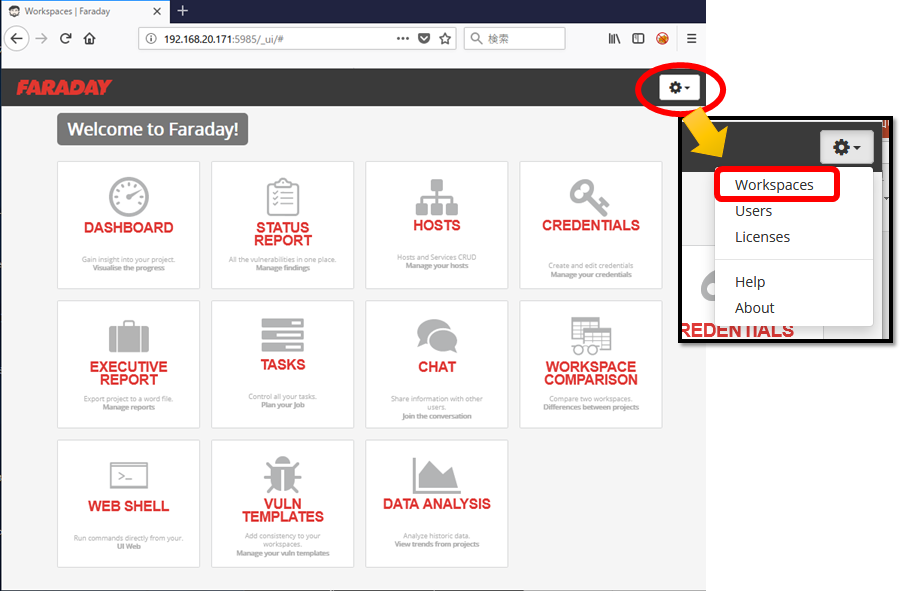Click the HOSTS title link
The height and width of the screenshot is (591, 902).
click(x=437, y=226)
